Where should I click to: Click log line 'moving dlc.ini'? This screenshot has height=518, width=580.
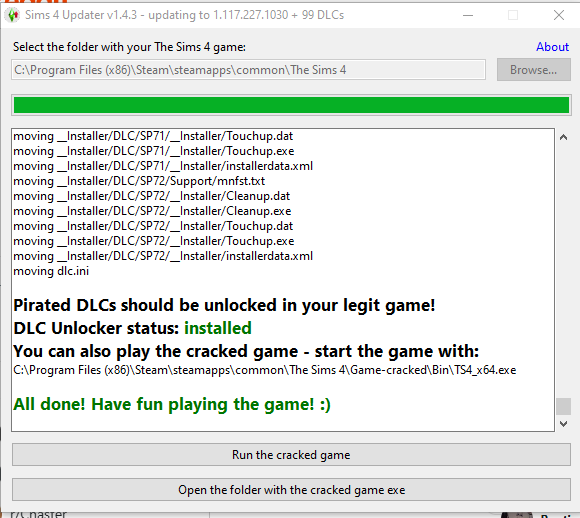[x=51, y=271]
